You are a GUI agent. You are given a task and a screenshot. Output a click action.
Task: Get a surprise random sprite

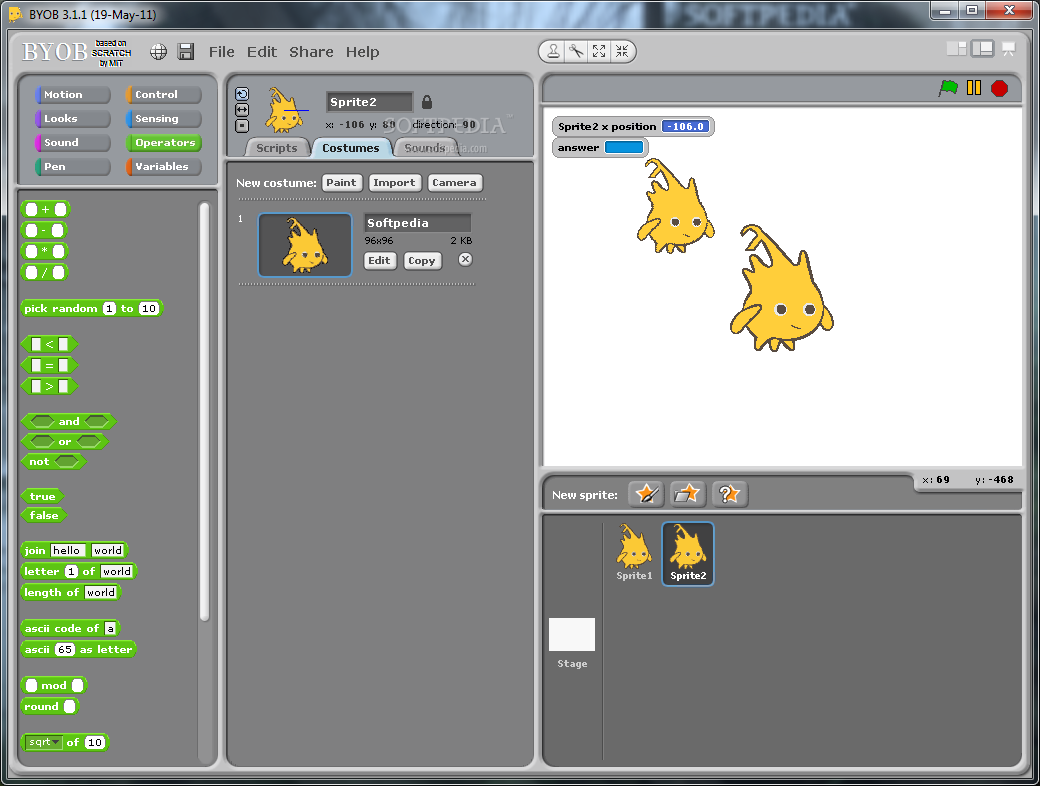click(729, 494)
